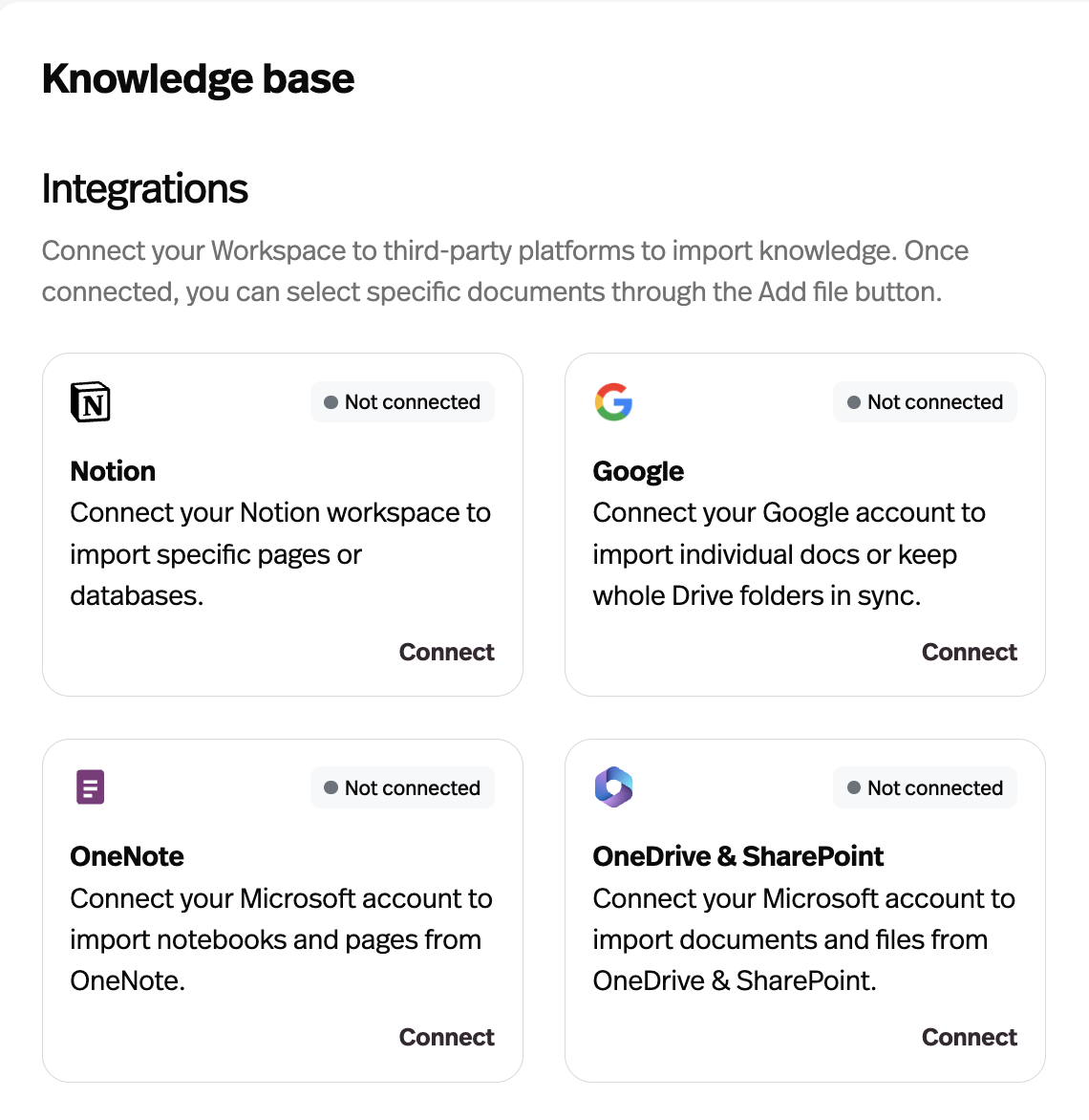Select the Google integration card

pyautogui.click(x=804, y=524)
